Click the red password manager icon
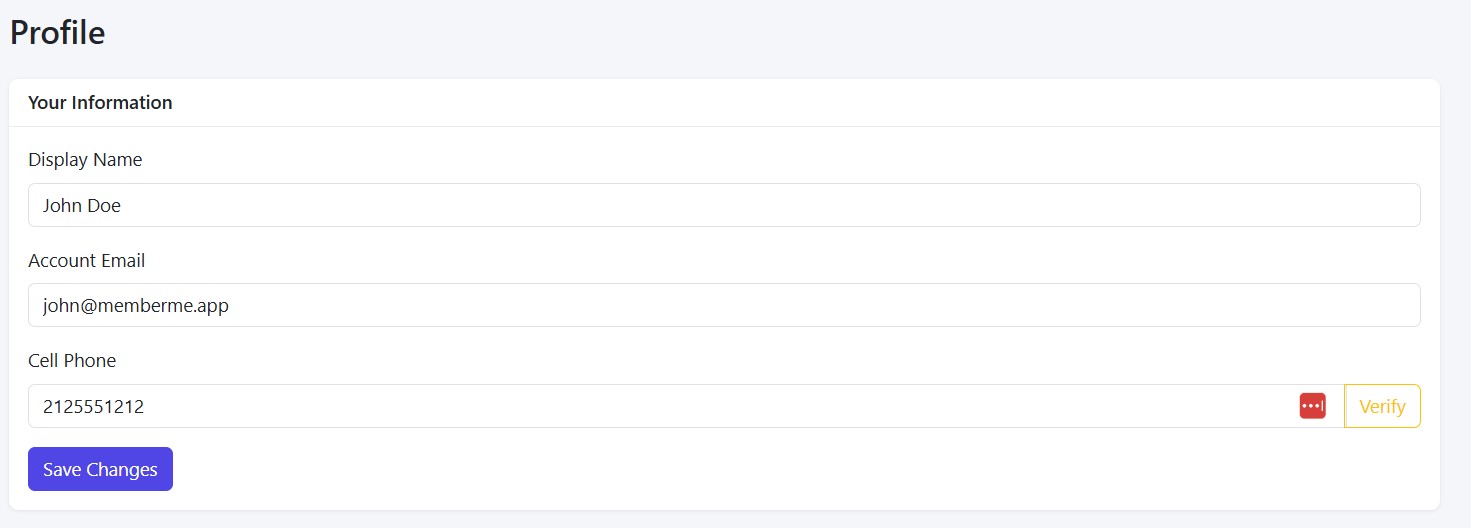1471x528 pixels. pos(1312,406)
